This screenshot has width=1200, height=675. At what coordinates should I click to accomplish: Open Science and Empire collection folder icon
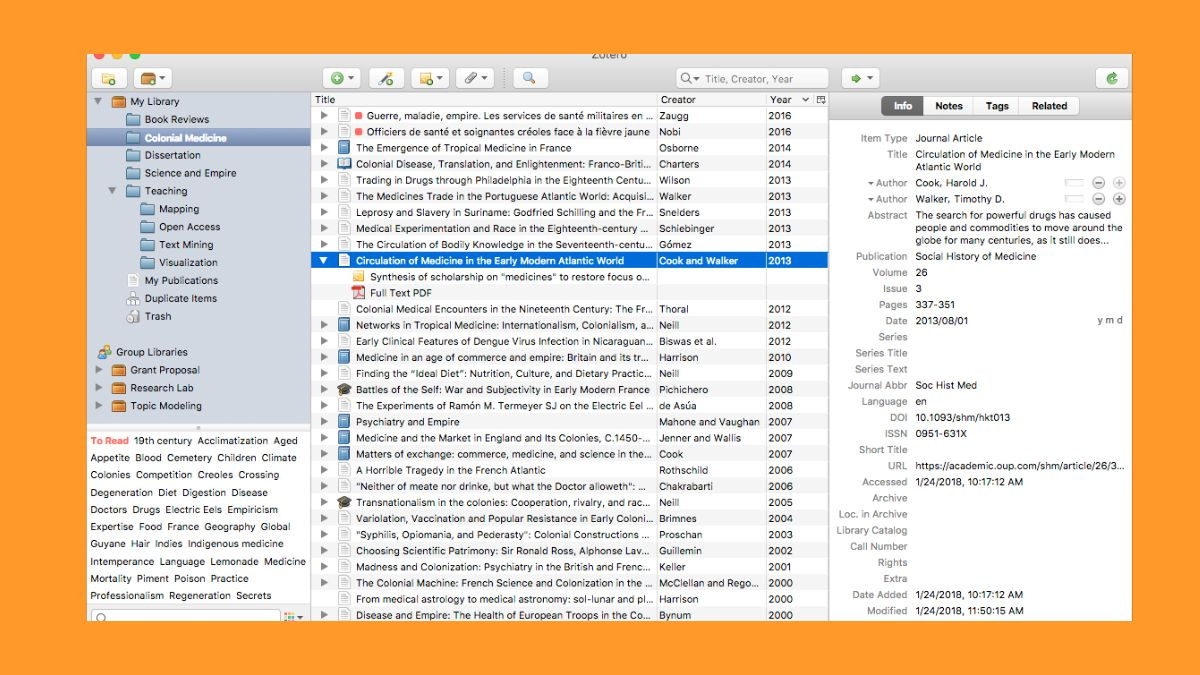pyautogui.click(x=133, y=173)
